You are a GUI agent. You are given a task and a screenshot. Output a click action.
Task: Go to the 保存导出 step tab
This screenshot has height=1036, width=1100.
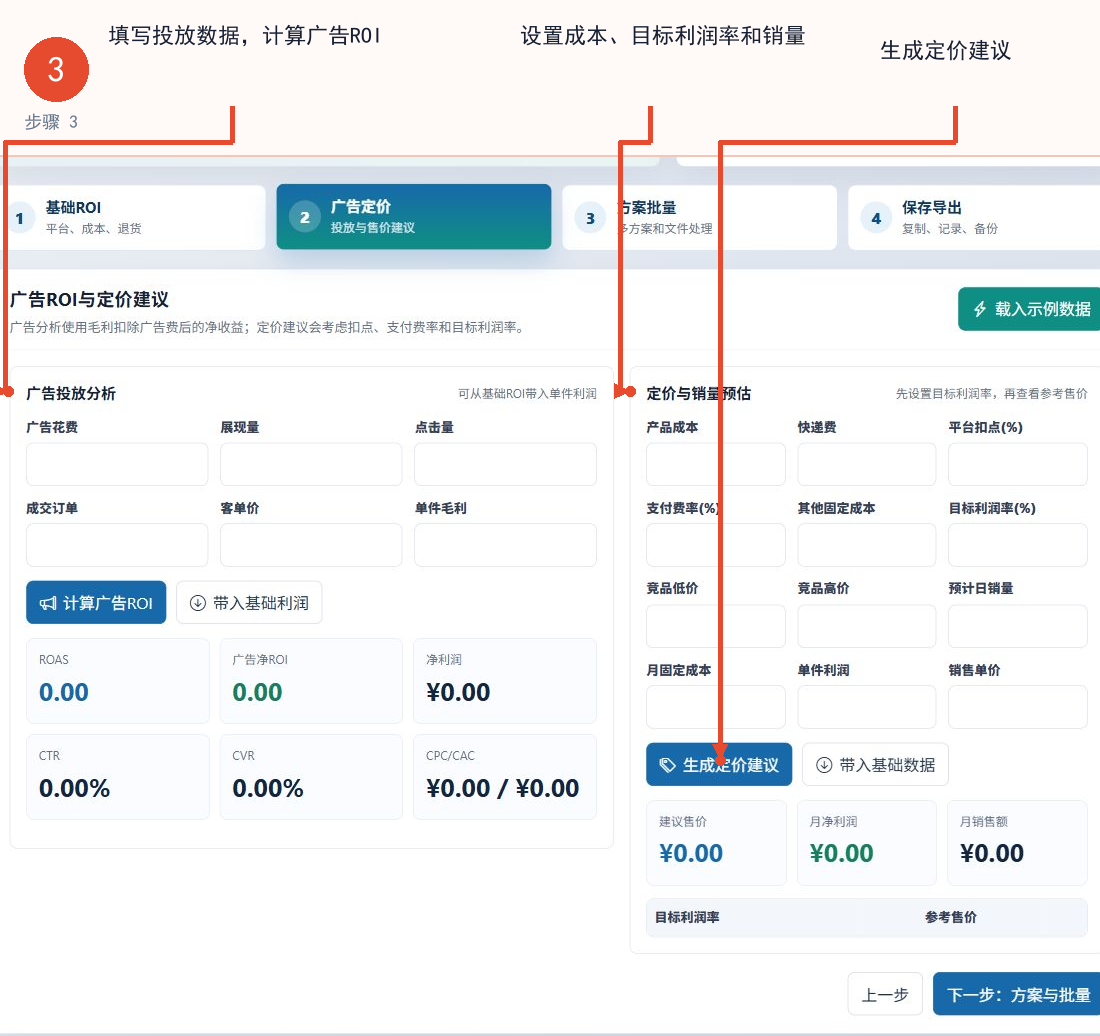(975, 217)
